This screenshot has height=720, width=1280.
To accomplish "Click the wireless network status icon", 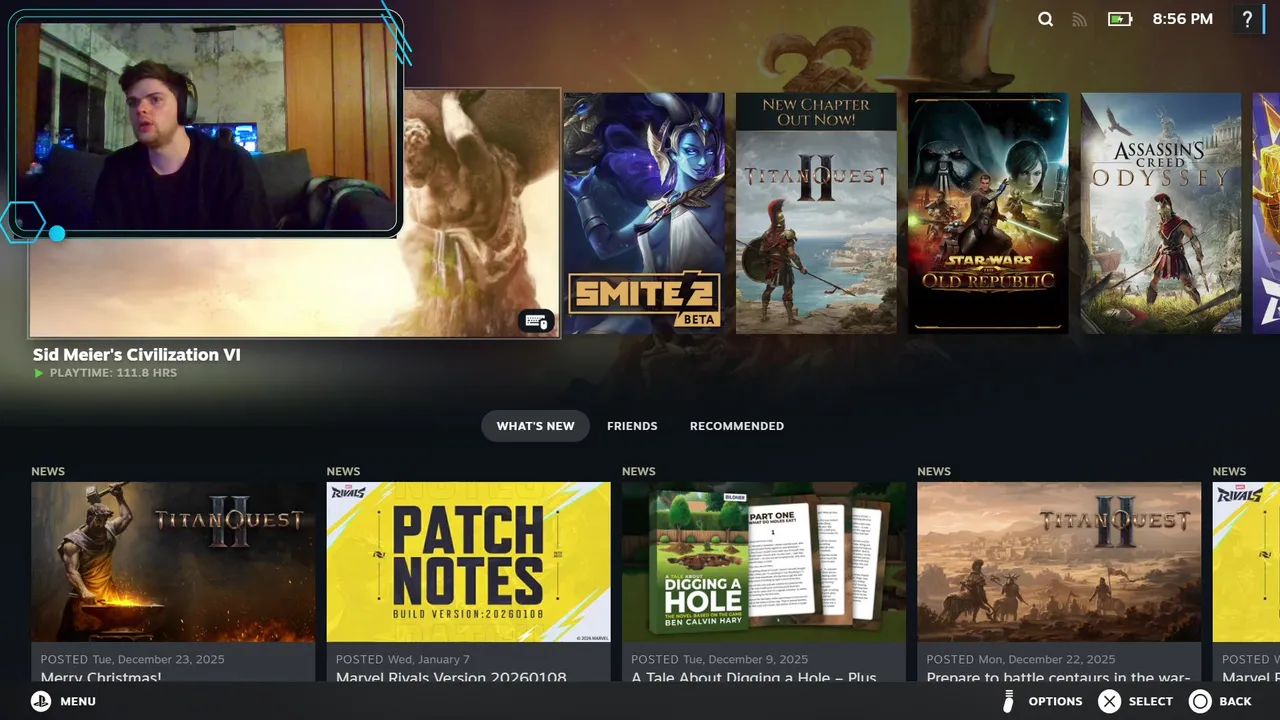I will pos(1079,19).
